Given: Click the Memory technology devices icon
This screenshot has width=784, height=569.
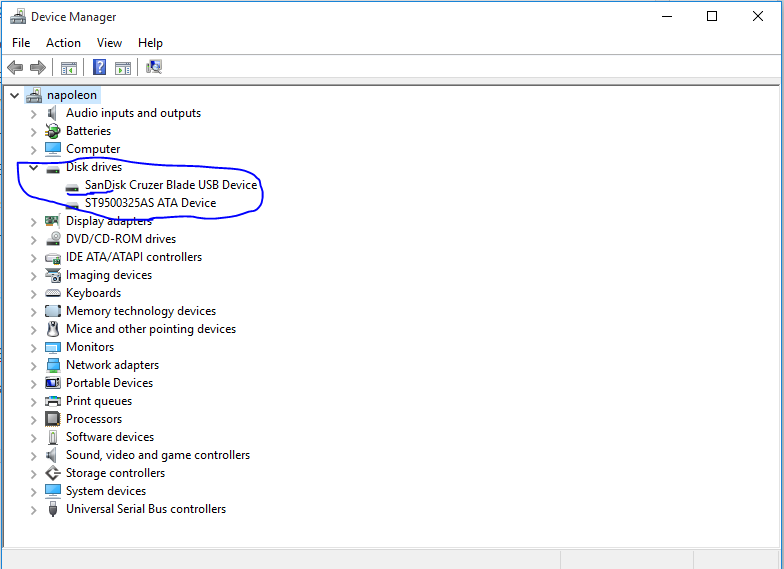Looking at the screenshot, I should (52, 311).
